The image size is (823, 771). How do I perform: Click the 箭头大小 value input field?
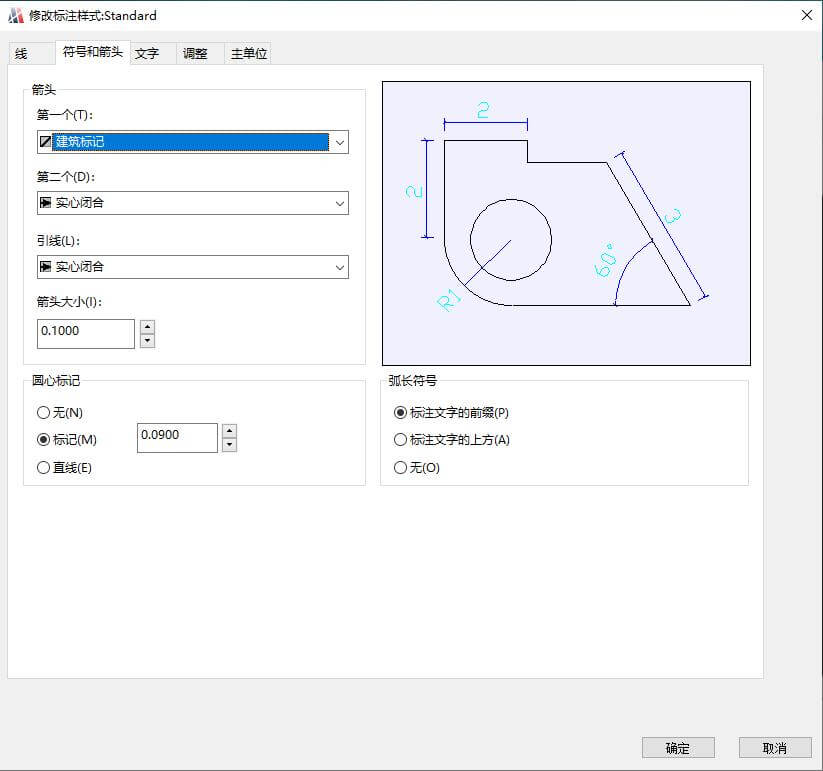point(85,333)
